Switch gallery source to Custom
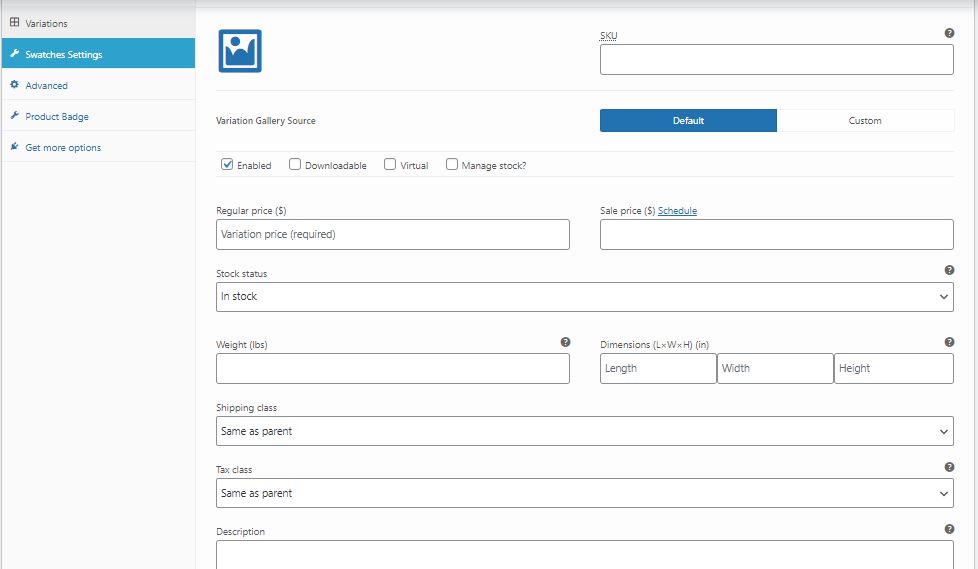The width and height of the screenshot is (978, 569). click(x=865, y=120)
